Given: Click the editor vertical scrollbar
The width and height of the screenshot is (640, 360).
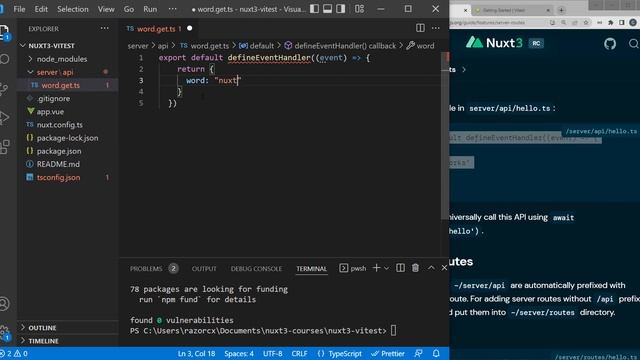Looking at the screenshot, I should coord(445,135).
